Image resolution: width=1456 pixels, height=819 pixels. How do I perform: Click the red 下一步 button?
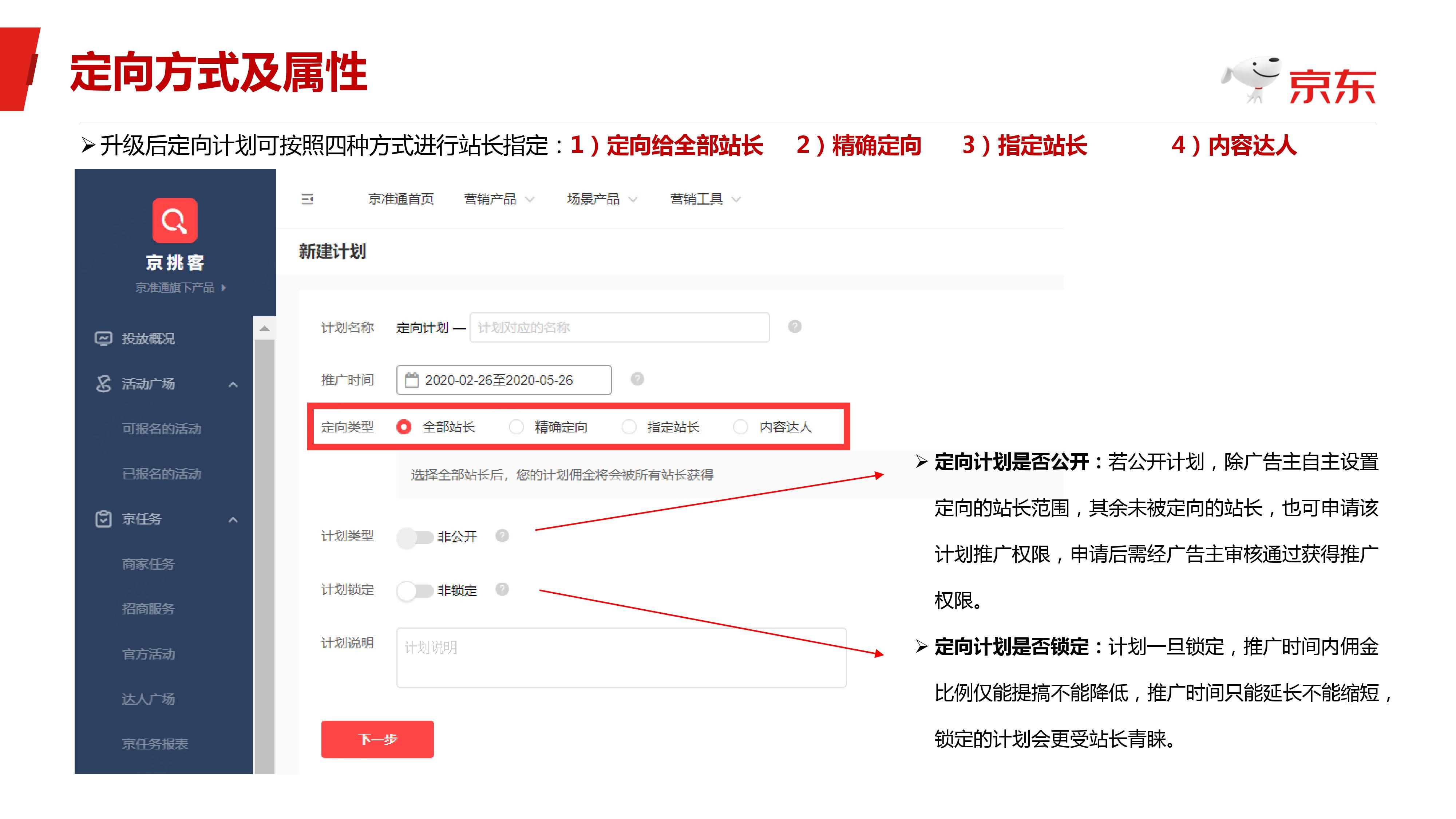(377, 739)
